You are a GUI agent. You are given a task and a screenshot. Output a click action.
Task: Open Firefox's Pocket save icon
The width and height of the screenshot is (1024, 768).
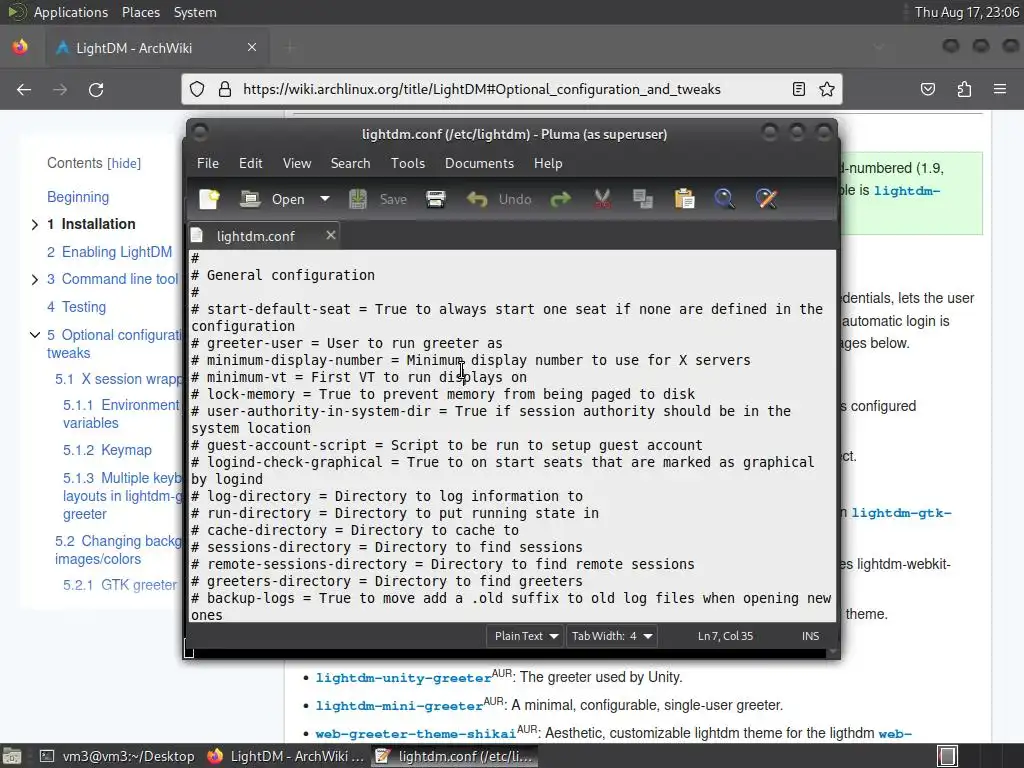point(928,89)
